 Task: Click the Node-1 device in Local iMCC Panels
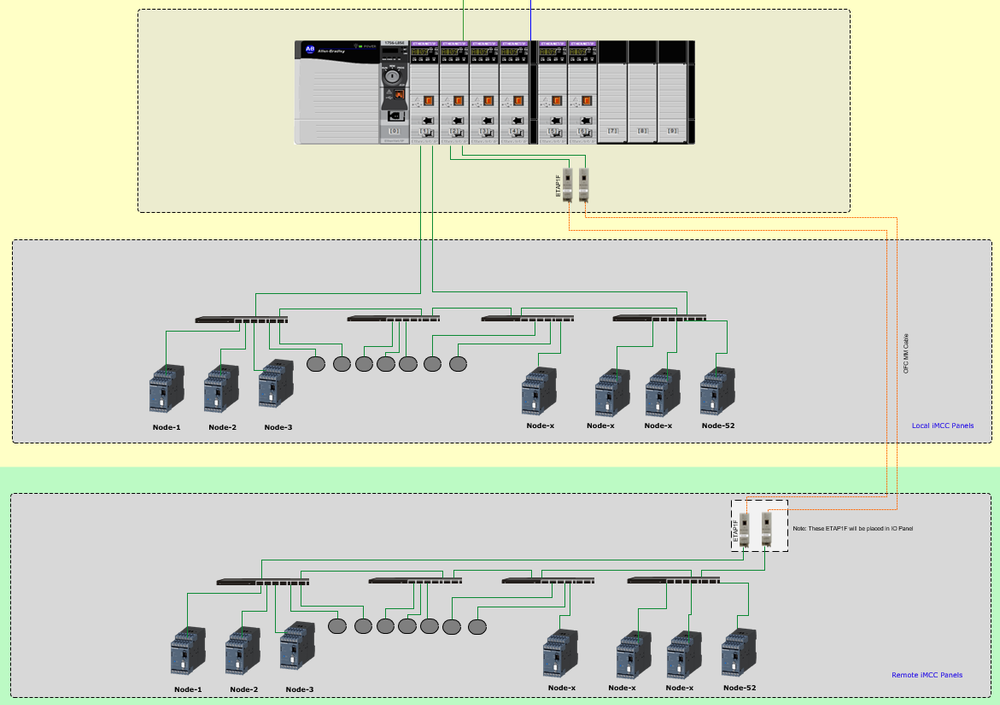[x=165, y=390]
